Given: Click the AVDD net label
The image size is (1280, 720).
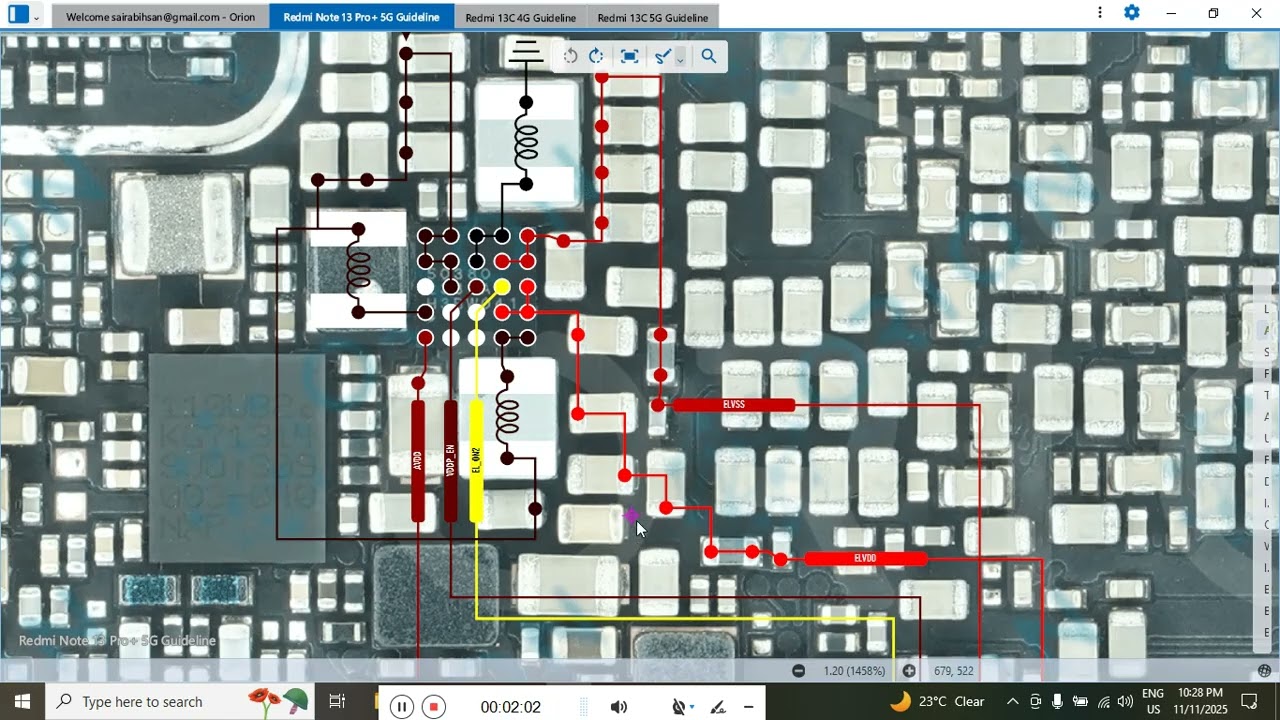Looking at the screenshot, I should (x=418, y=461).
